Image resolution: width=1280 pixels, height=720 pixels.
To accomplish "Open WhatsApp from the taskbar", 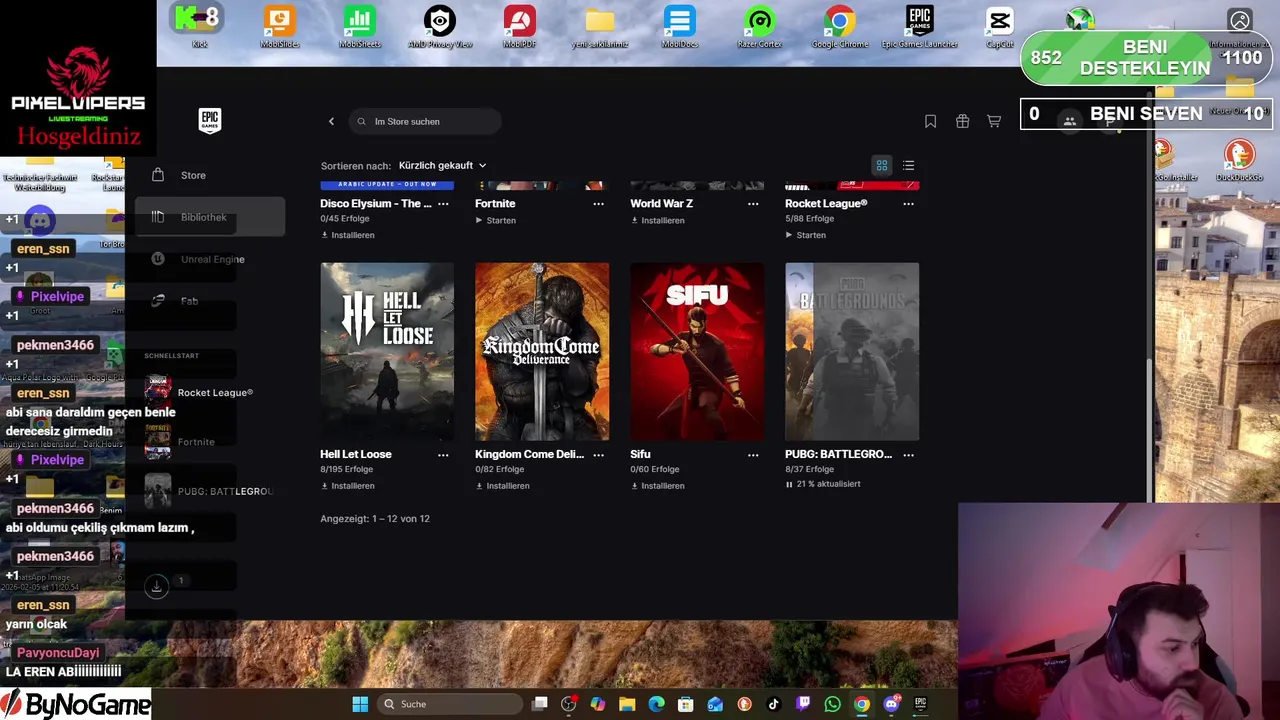I will coord(832,704).
